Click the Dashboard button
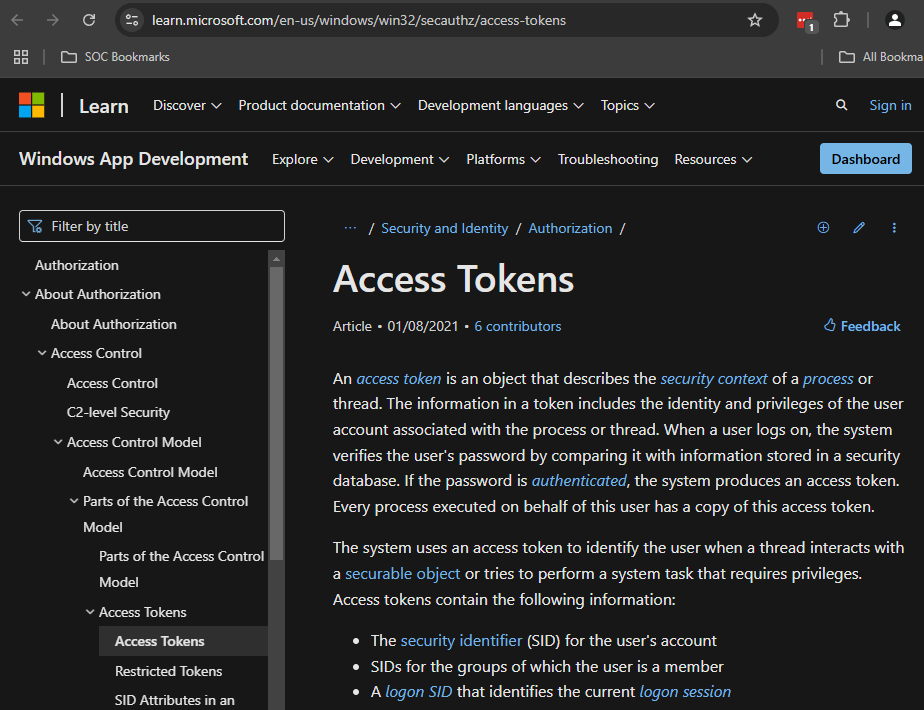924x710 pixels. pyautogui.click(x=865, y=159)
